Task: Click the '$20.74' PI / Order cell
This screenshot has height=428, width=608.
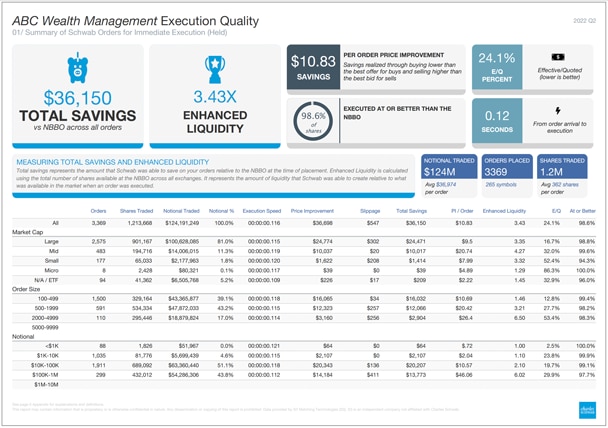Action: click(464, 251)
